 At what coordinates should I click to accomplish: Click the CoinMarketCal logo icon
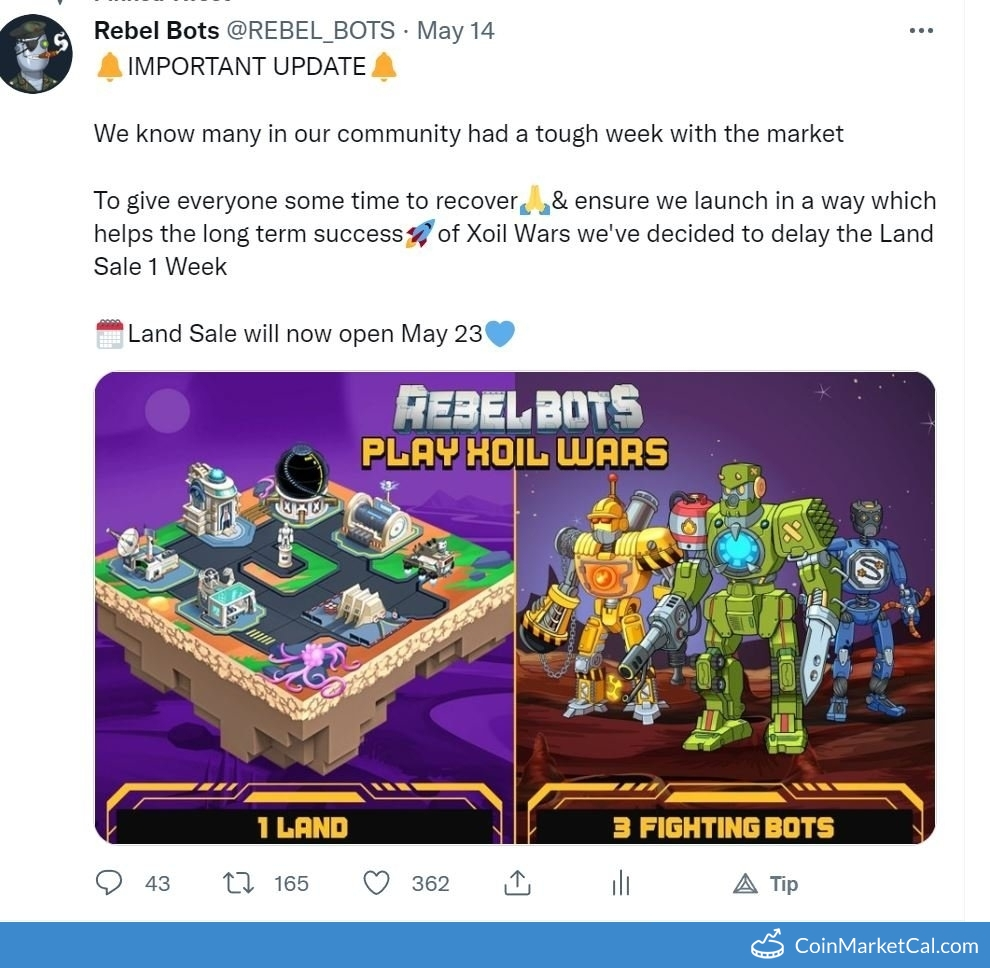(x=767, y=945)
